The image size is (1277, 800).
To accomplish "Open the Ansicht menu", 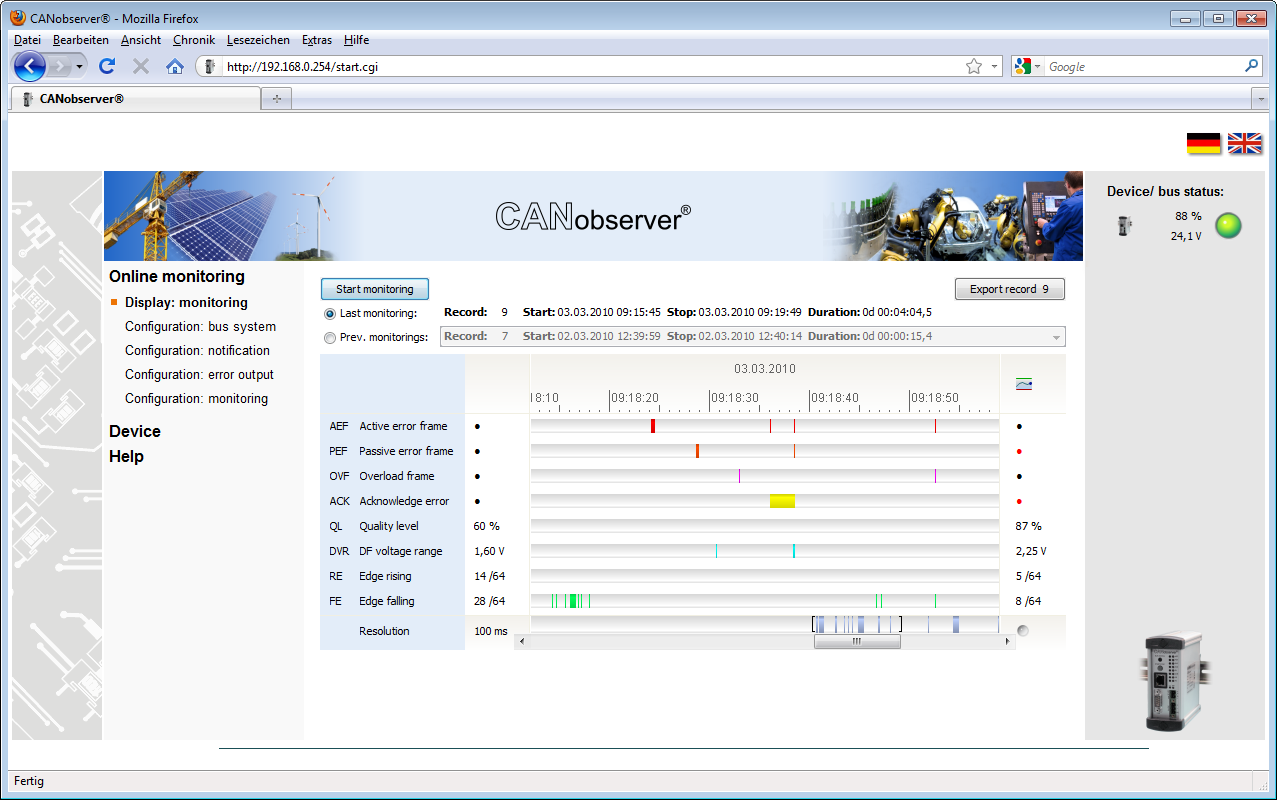I will click(141, 40).
